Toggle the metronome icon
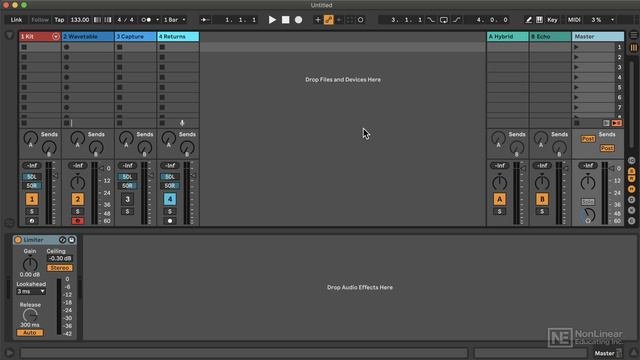 coord(146,20)
